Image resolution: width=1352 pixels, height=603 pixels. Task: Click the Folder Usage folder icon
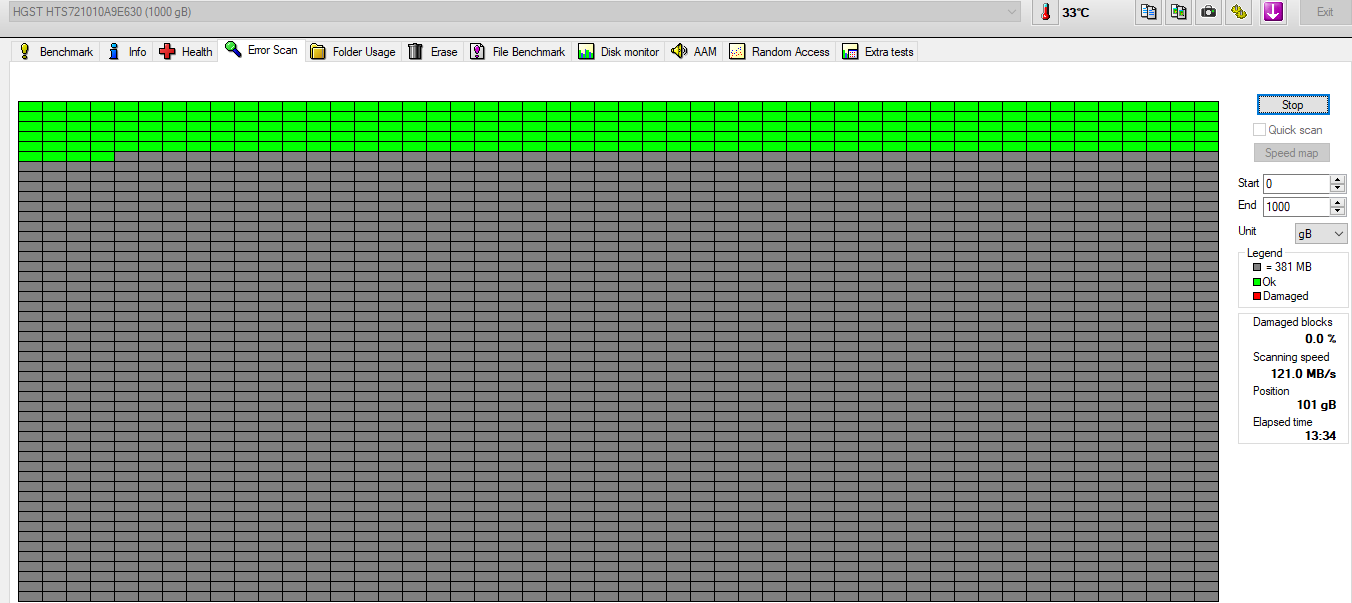318,51
